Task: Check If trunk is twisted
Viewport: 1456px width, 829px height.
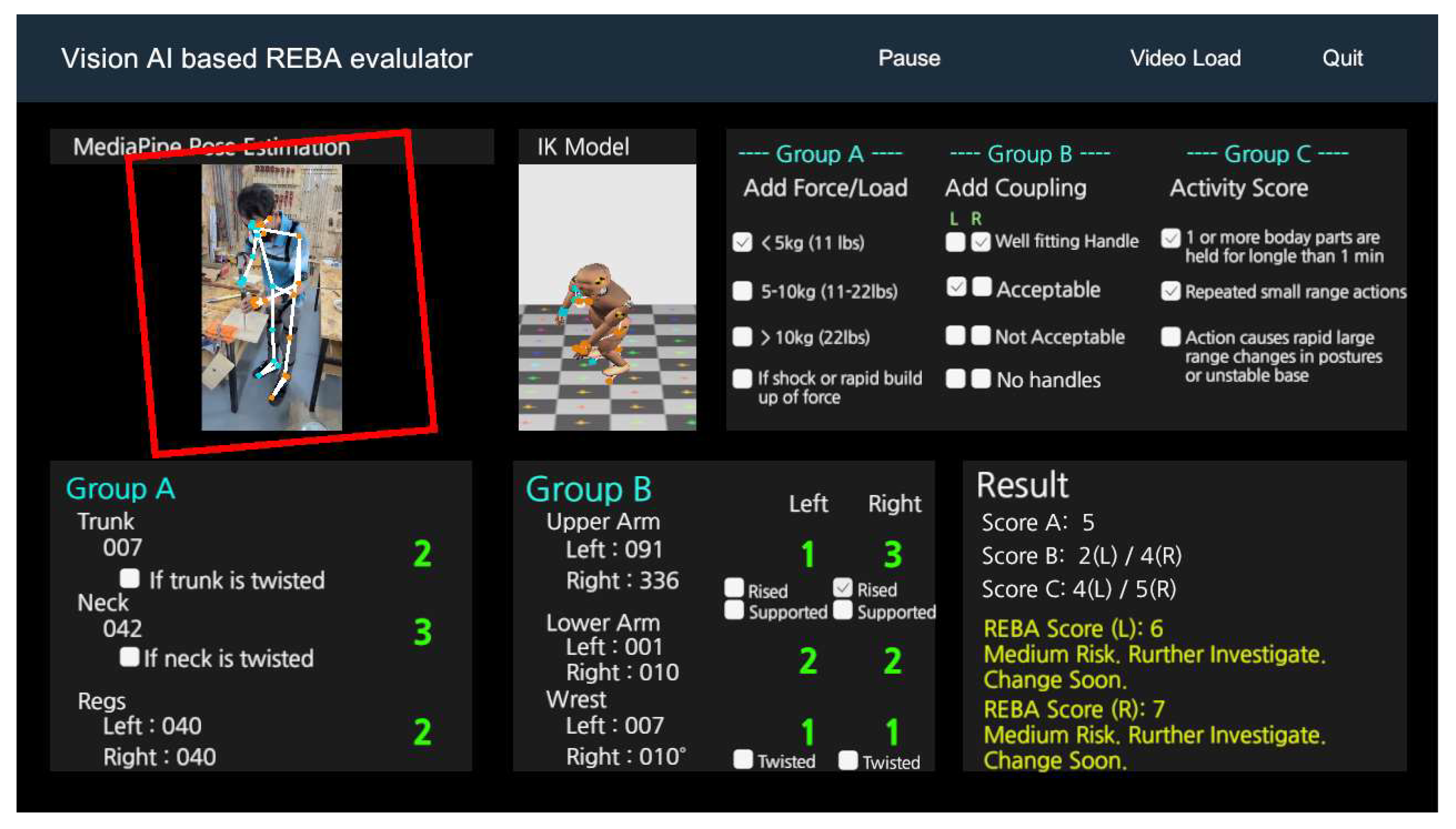Action: click(130, 578)
